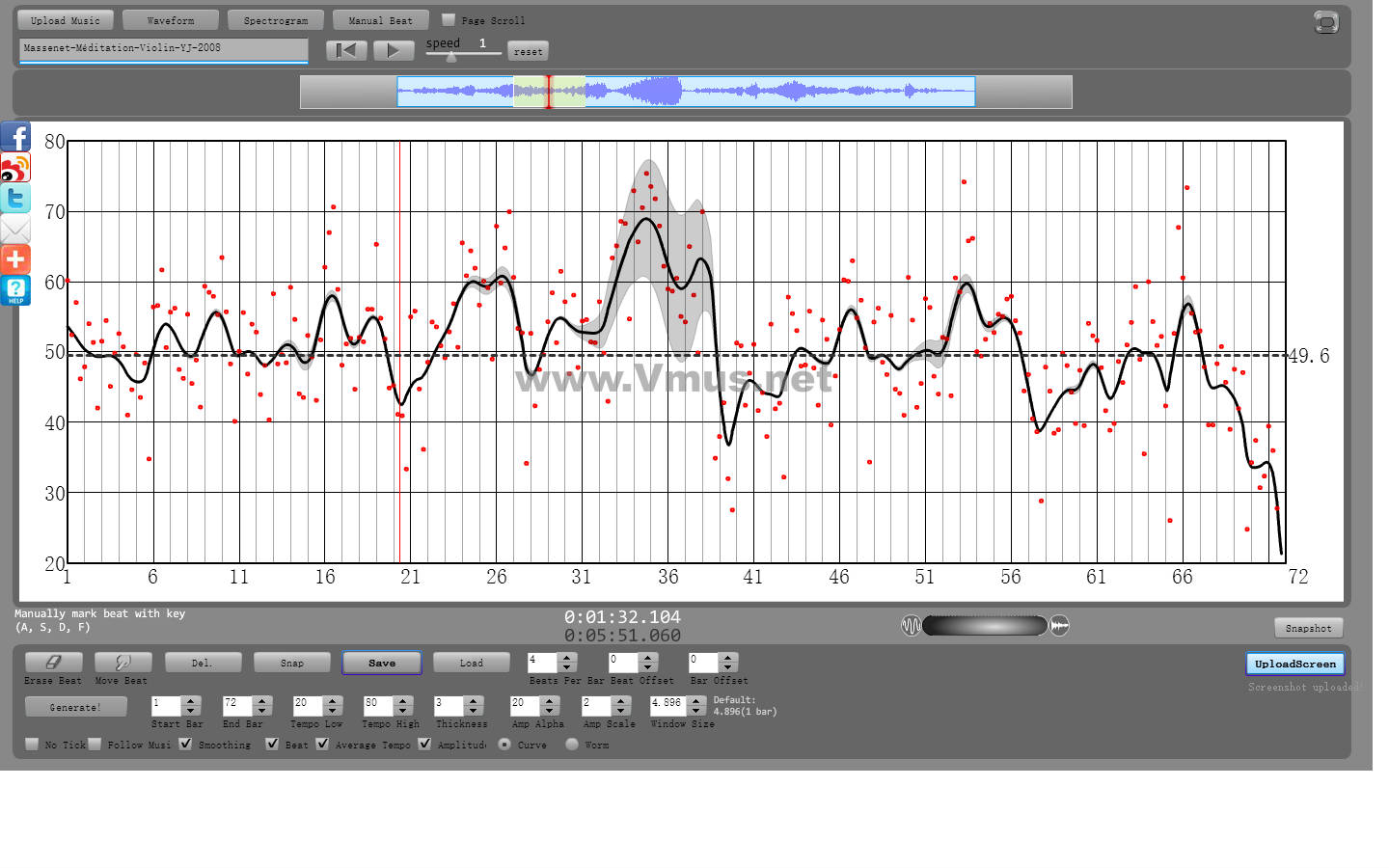Select the Worm radio button
Screen dimensions: 1389x868
point(572,744)
